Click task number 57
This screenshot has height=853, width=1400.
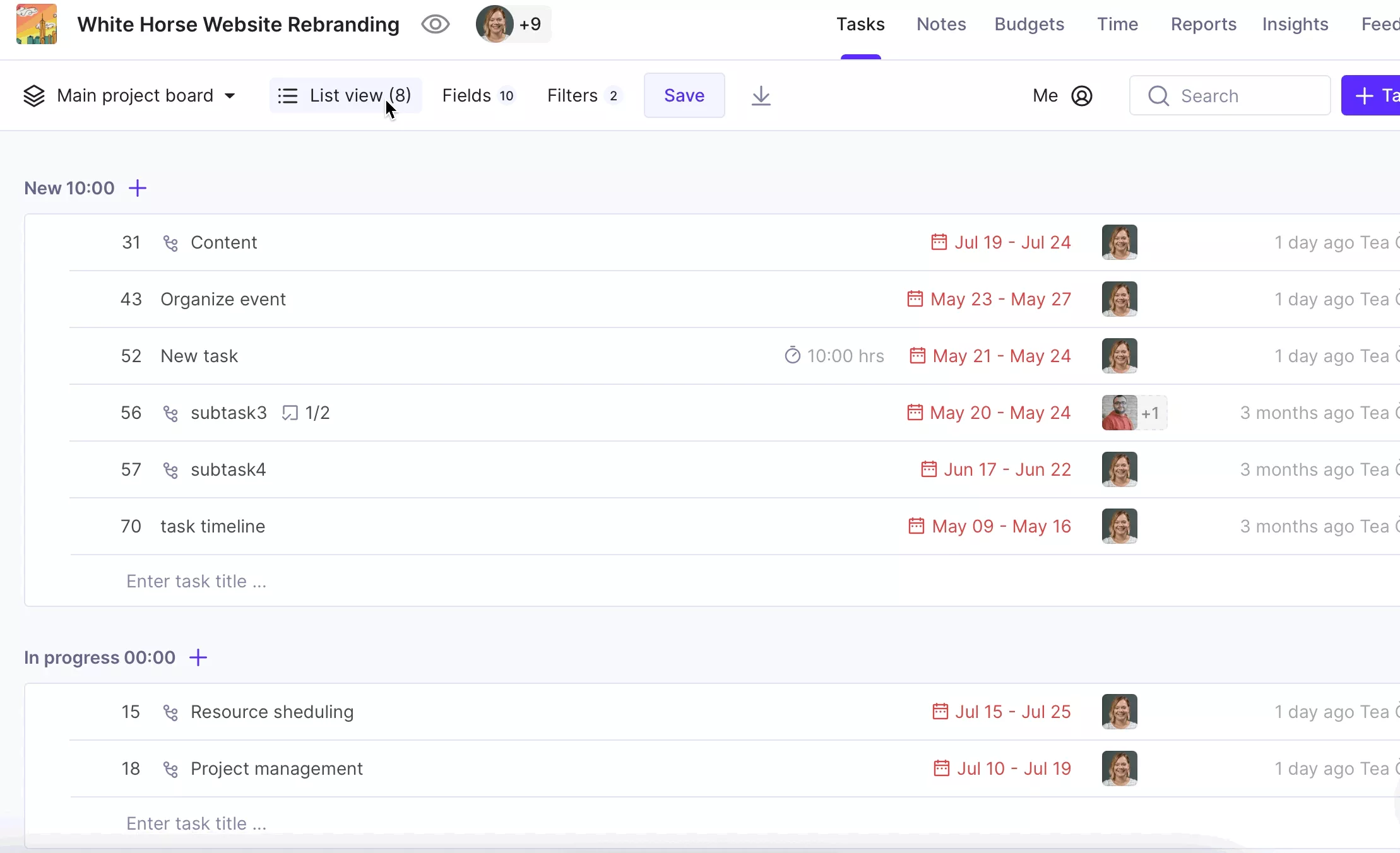click(x=131, y=469)
